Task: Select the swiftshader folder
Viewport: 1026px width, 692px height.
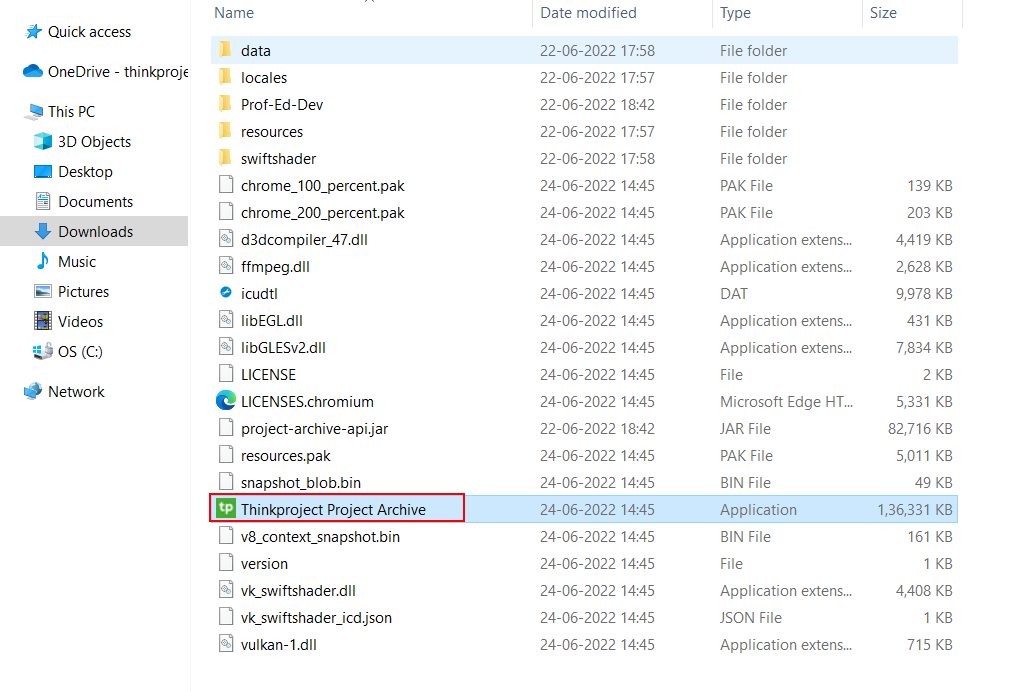Action: tap(277, 158)
